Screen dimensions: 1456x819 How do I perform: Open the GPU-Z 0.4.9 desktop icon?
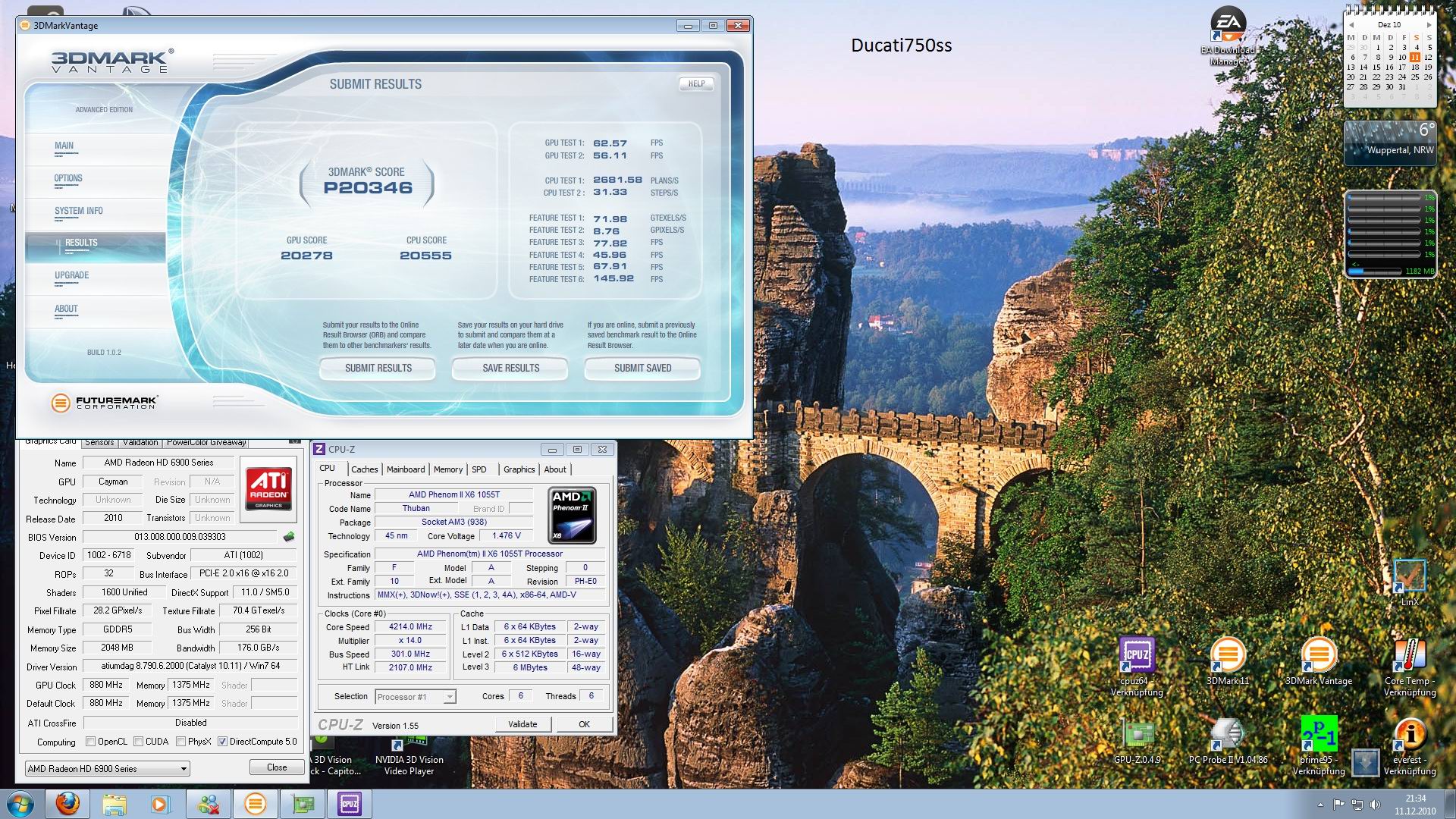(x=1137, y=734)
